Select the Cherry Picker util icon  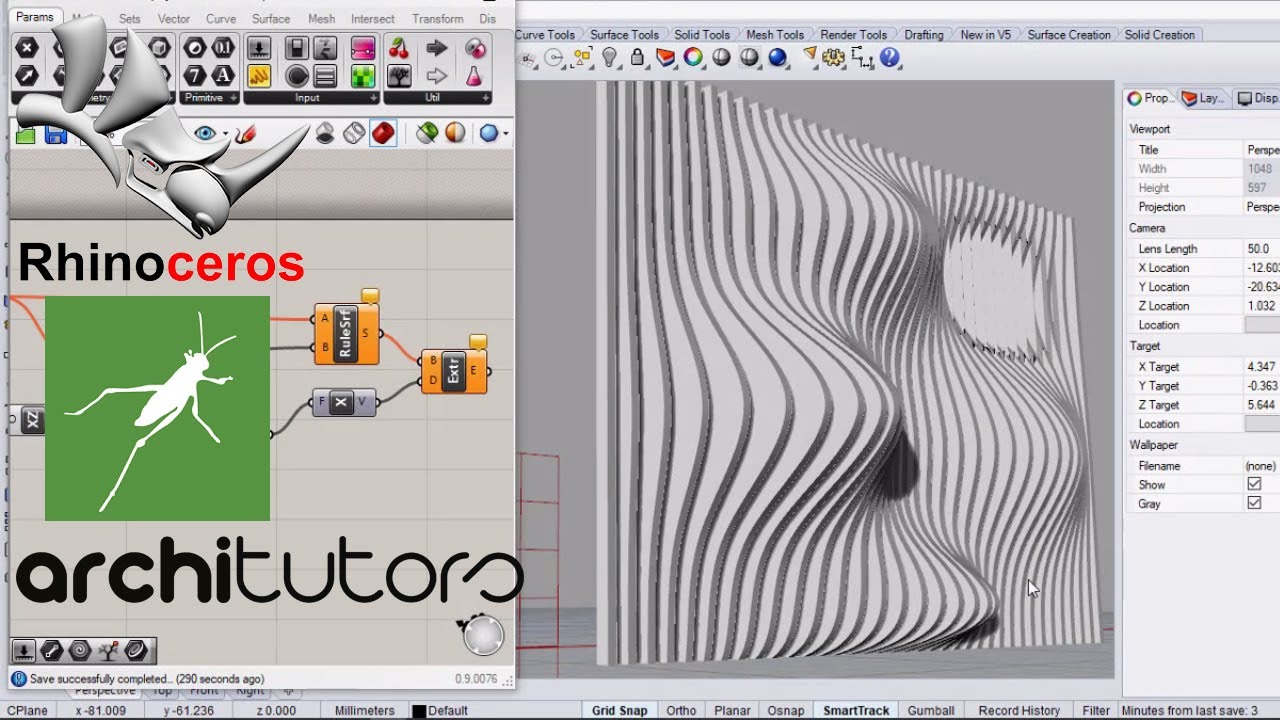pyautogui.click(x=398, y=48)
